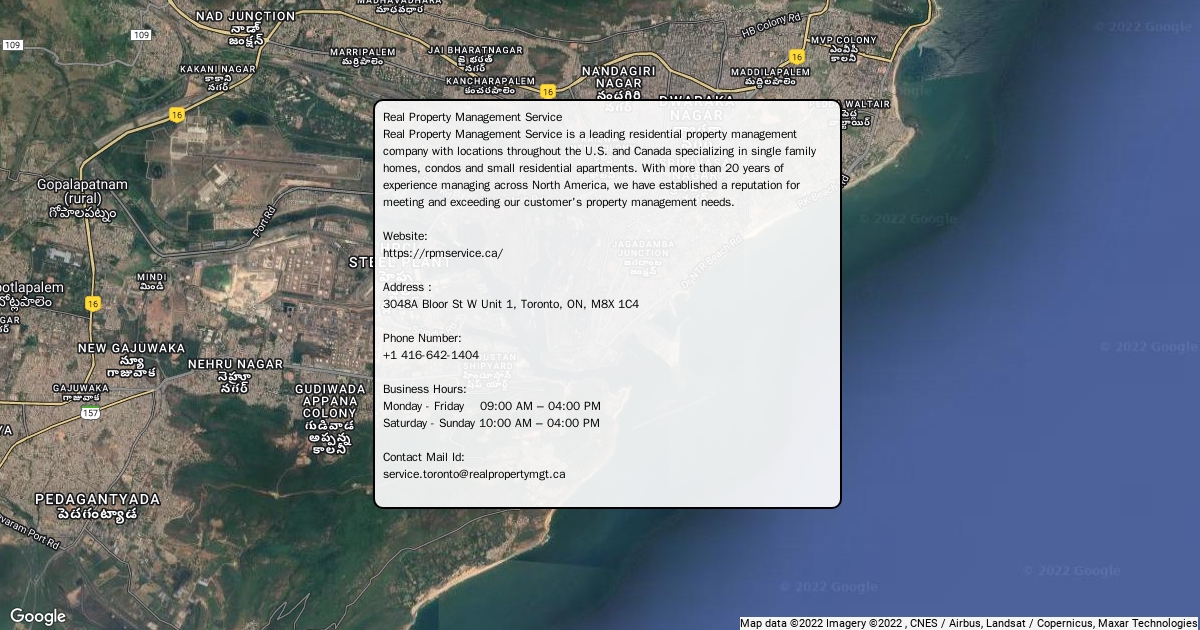
Task: Click the Monday - Friday business hours line
Action: [x=491, y=406]
